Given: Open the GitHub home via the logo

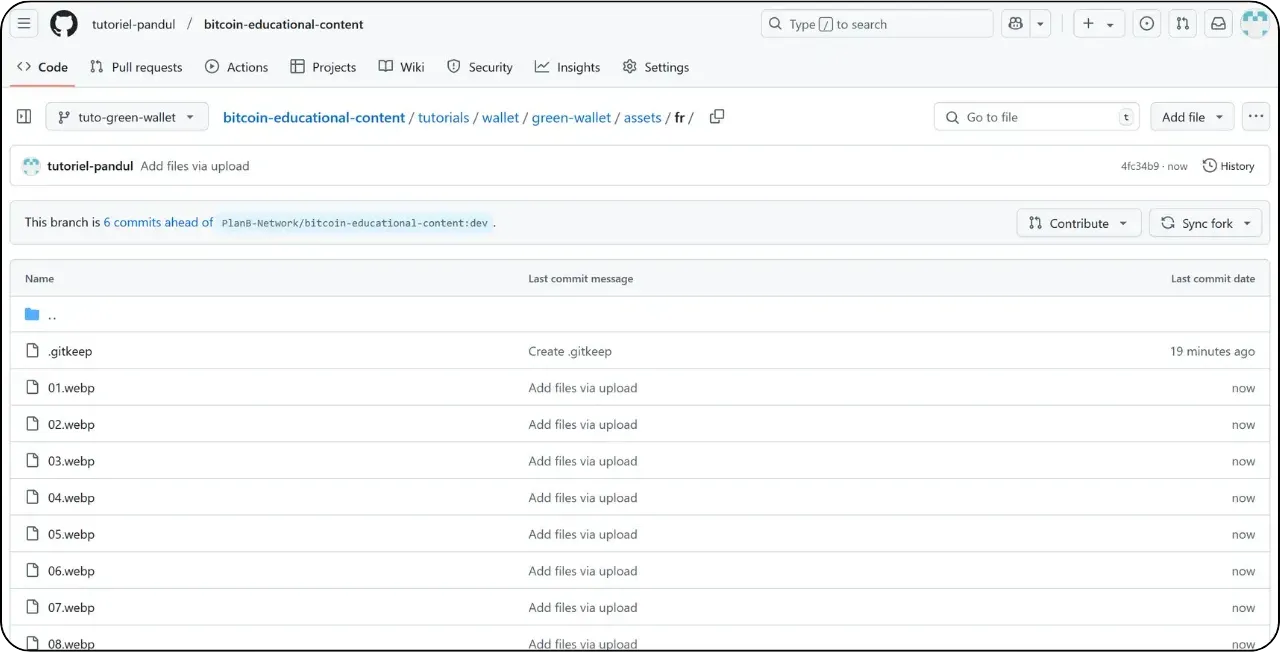Looking at the screenshot, I should (x=63, y=24).
